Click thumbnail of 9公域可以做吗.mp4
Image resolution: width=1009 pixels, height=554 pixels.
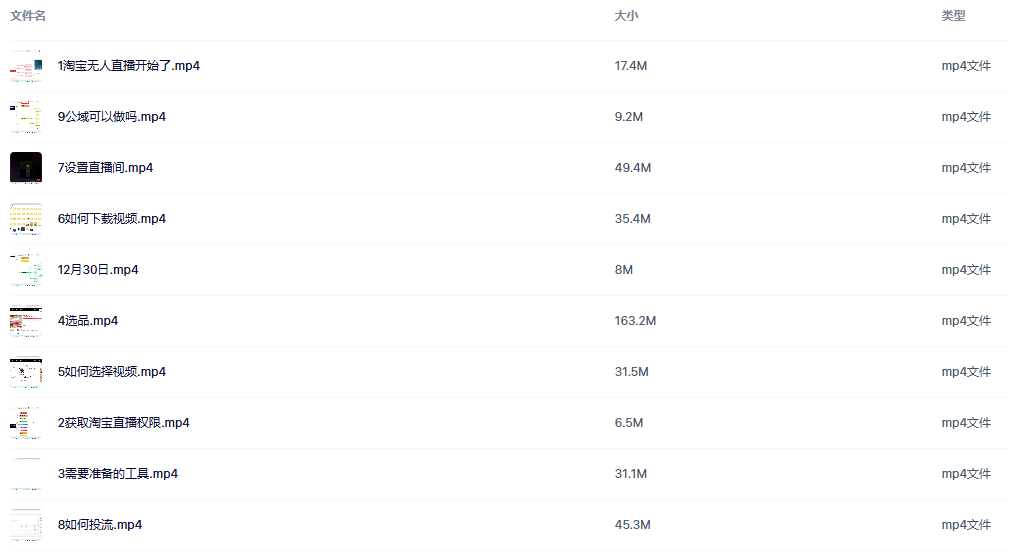click(26, 117)
